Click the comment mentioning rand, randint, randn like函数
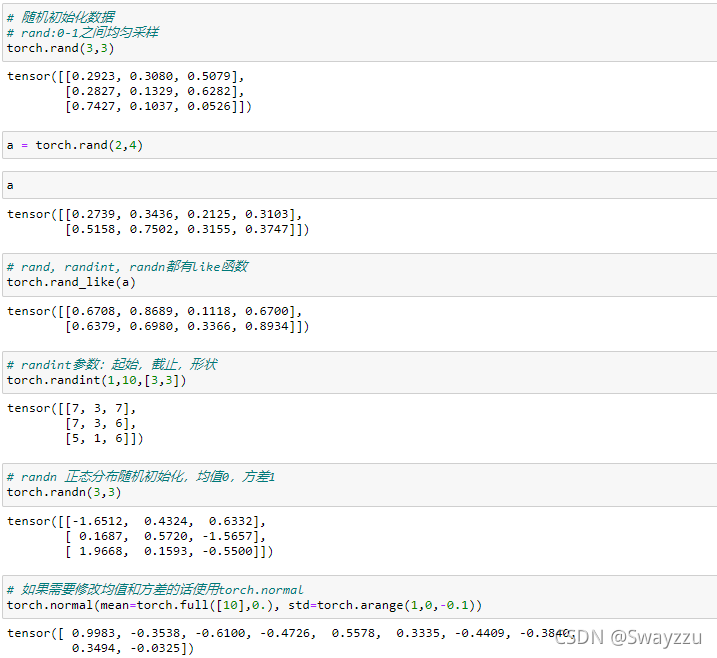The width and height of the screenshot is (717, 658). [127, 267]
